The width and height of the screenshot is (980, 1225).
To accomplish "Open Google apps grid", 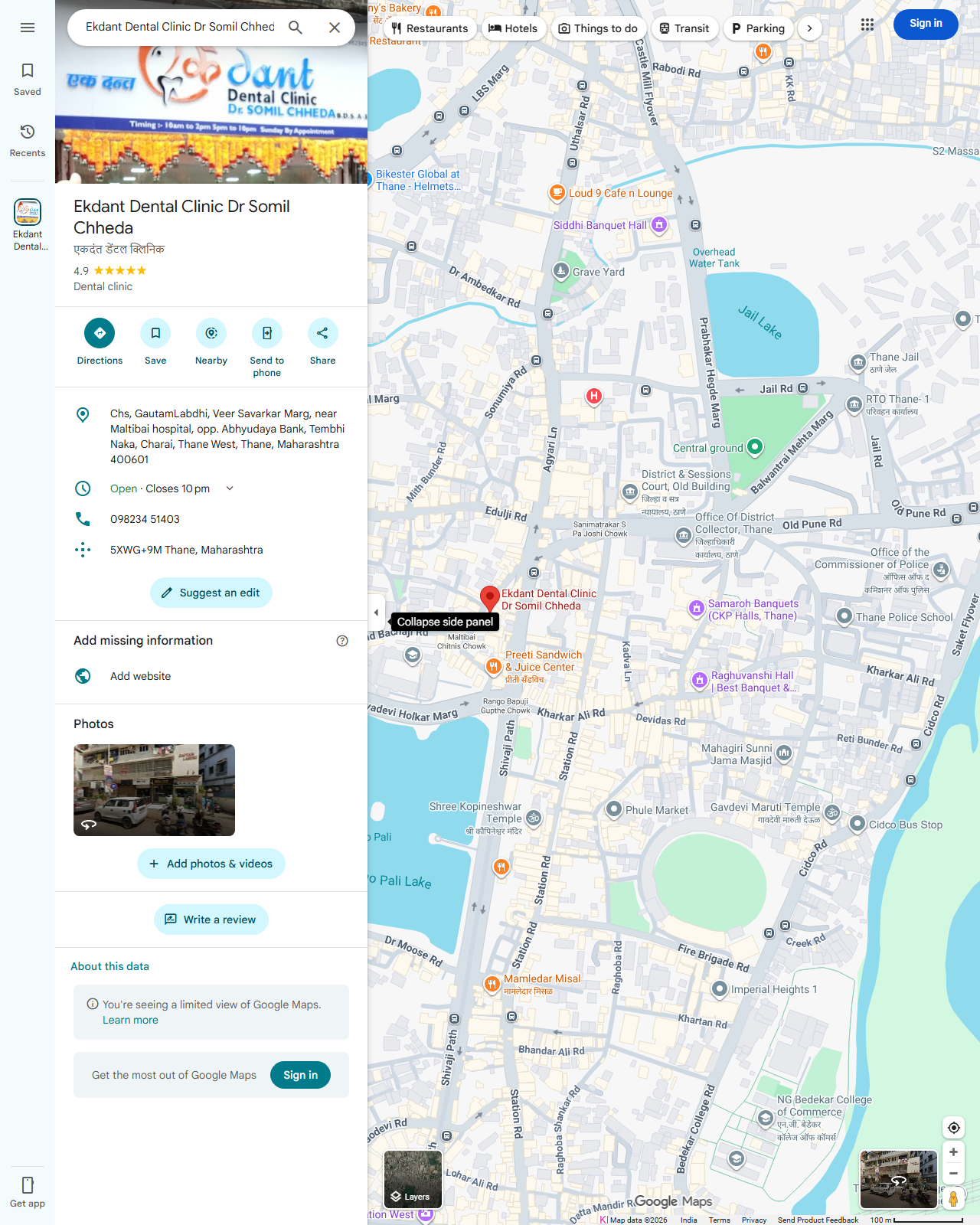I will click(x=867, y=24).
